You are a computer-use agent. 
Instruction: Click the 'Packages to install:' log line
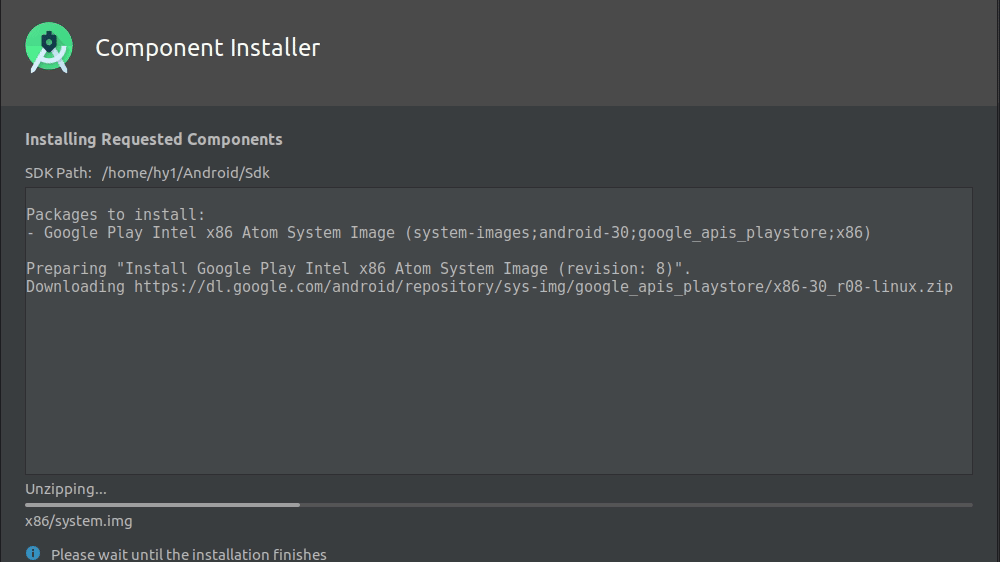pyautogui.click(x=115, y=214)
